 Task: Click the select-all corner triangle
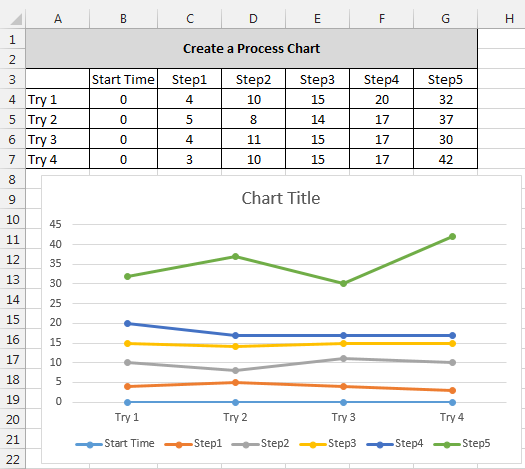(16, 19)
